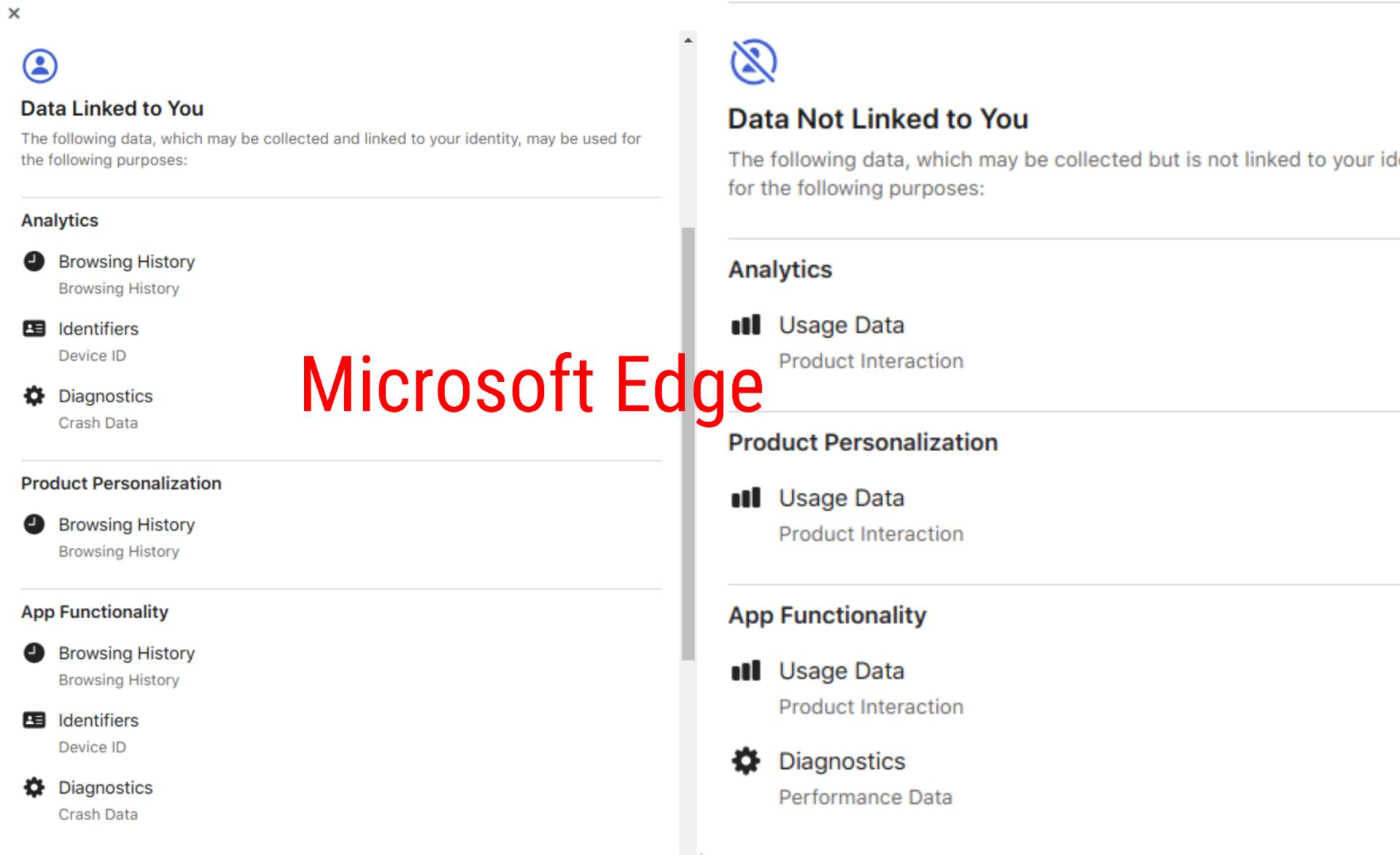Click the crossed-out person icon above Data Not Linked to You

pos(752,62)
